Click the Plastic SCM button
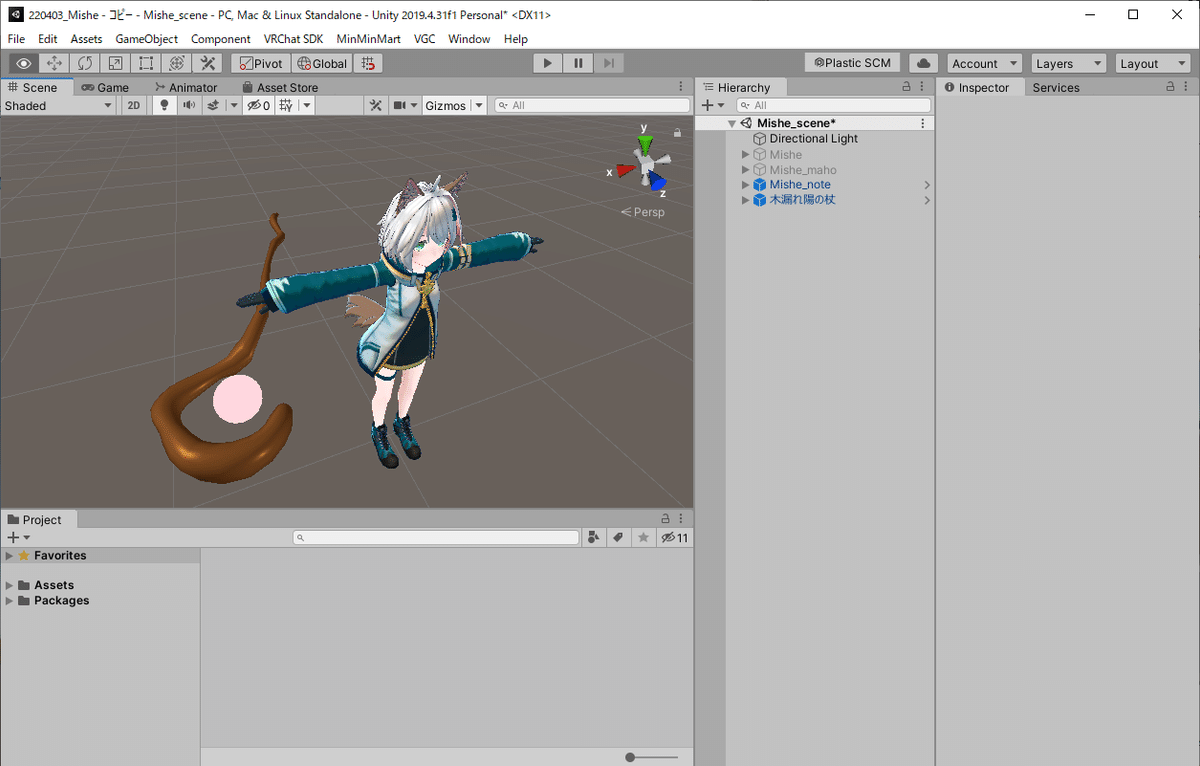 coord(853,63)
